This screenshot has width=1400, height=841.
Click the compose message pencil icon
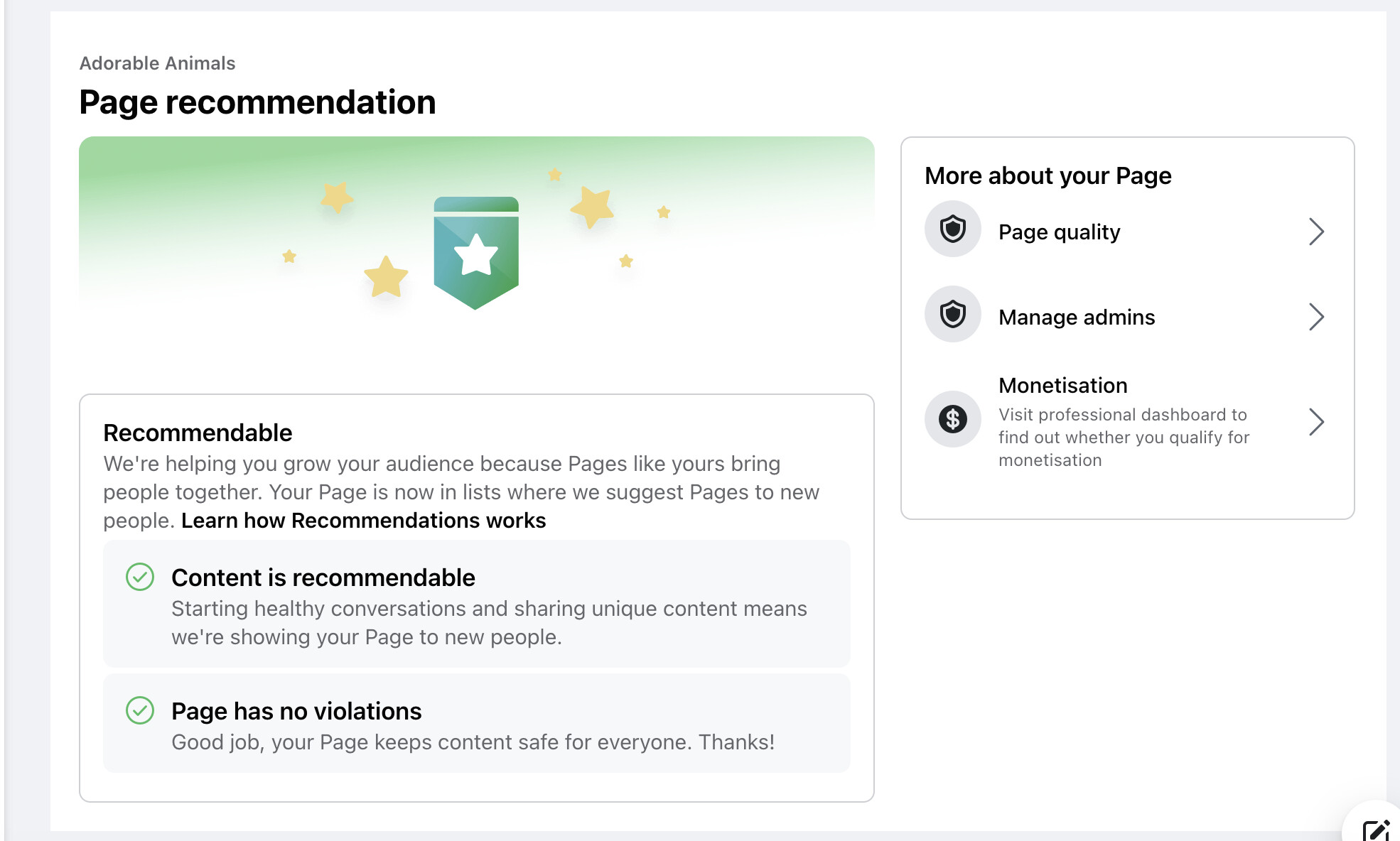(x=1376, y=830)
